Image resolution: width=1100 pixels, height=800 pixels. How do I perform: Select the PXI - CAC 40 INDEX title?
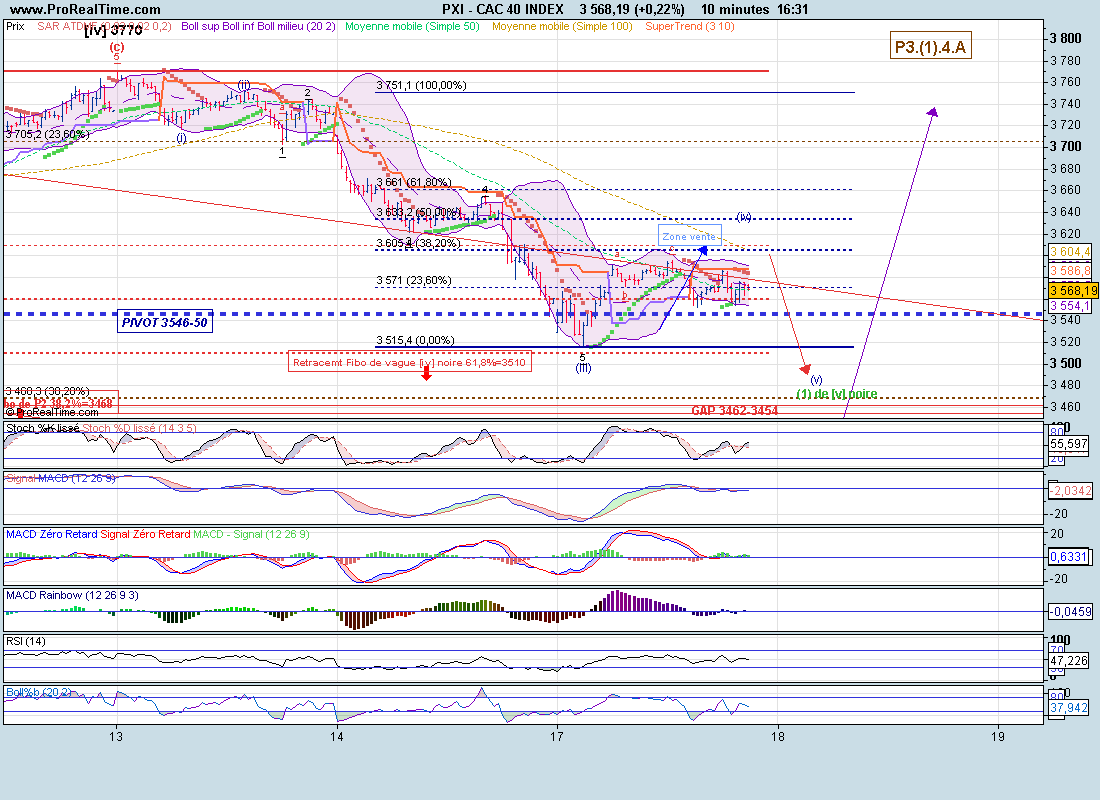point(502,9)
